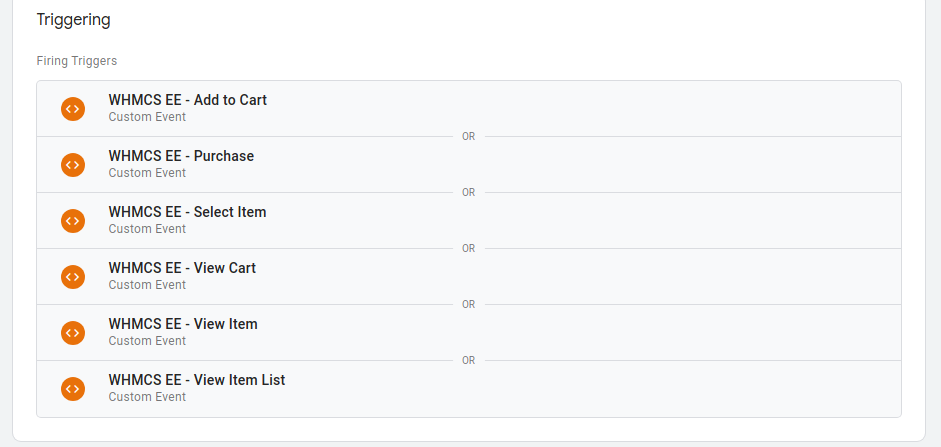The width and height of the screenshot is (941, 447).
Task: Open the WHMCS EE - Purchase trigger
Action: coord(181,156)
